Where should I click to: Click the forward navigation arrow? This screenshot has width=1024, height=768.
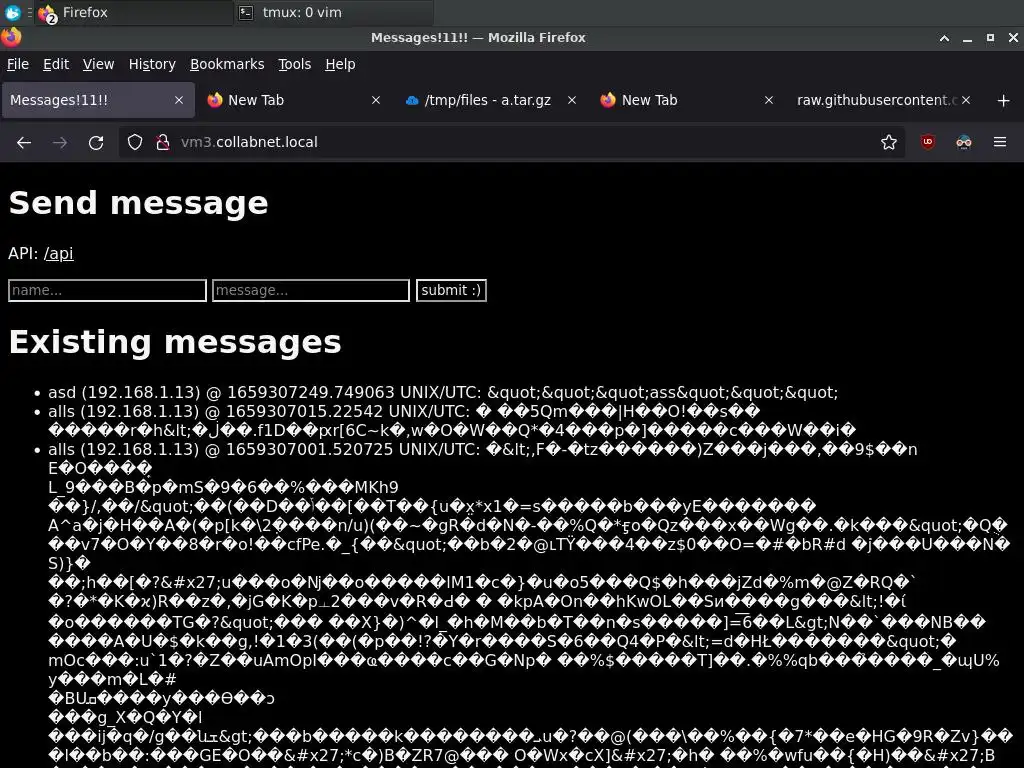point(60,142)
